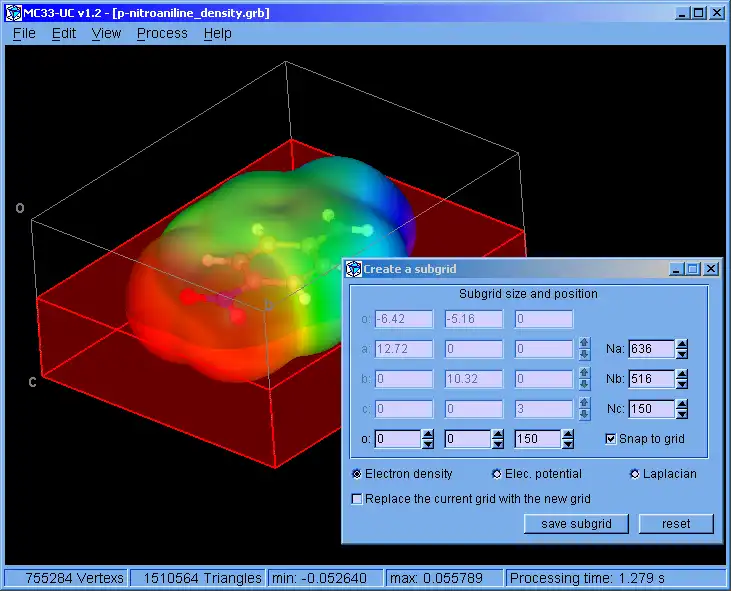The width and height of the screenshot is (731, 591).
Task: Click the down arrow beside vector c row
Action: tap(584, 414)
